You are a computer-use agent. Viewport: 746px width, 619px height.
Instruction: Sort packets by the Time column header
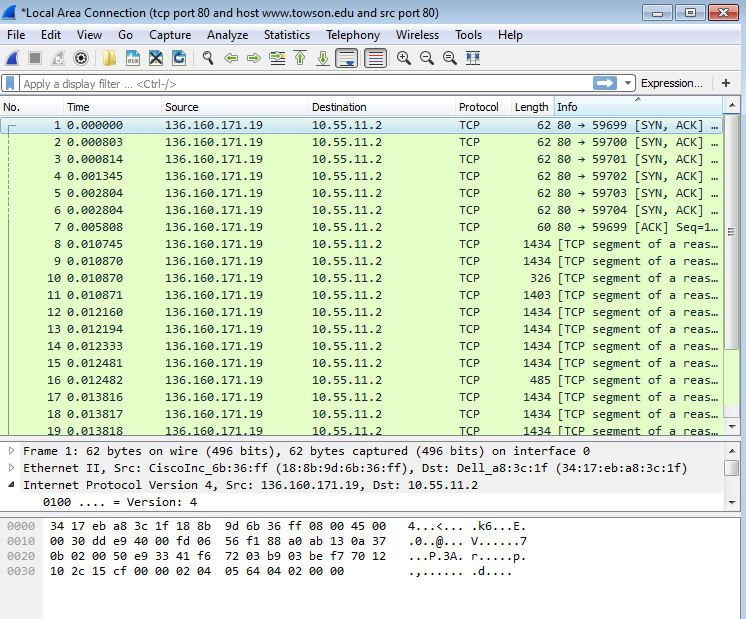[x=112, y=107]
